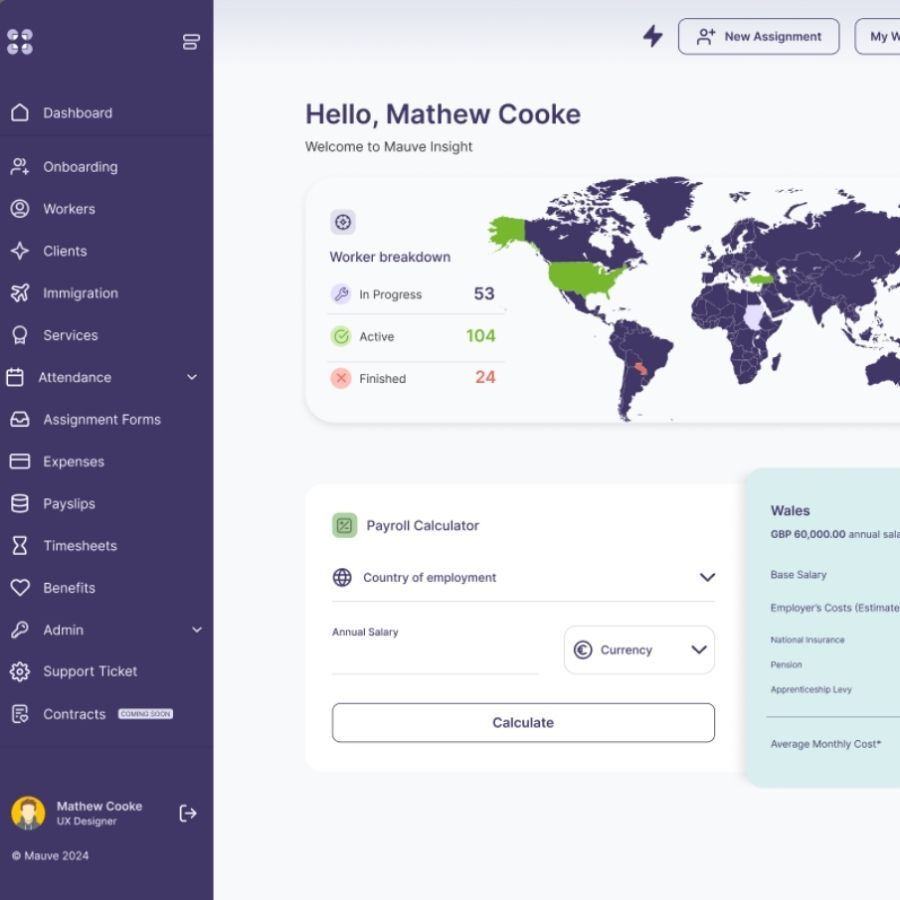
Task: Click the Services award icon
Action: (x=20, y=335)
